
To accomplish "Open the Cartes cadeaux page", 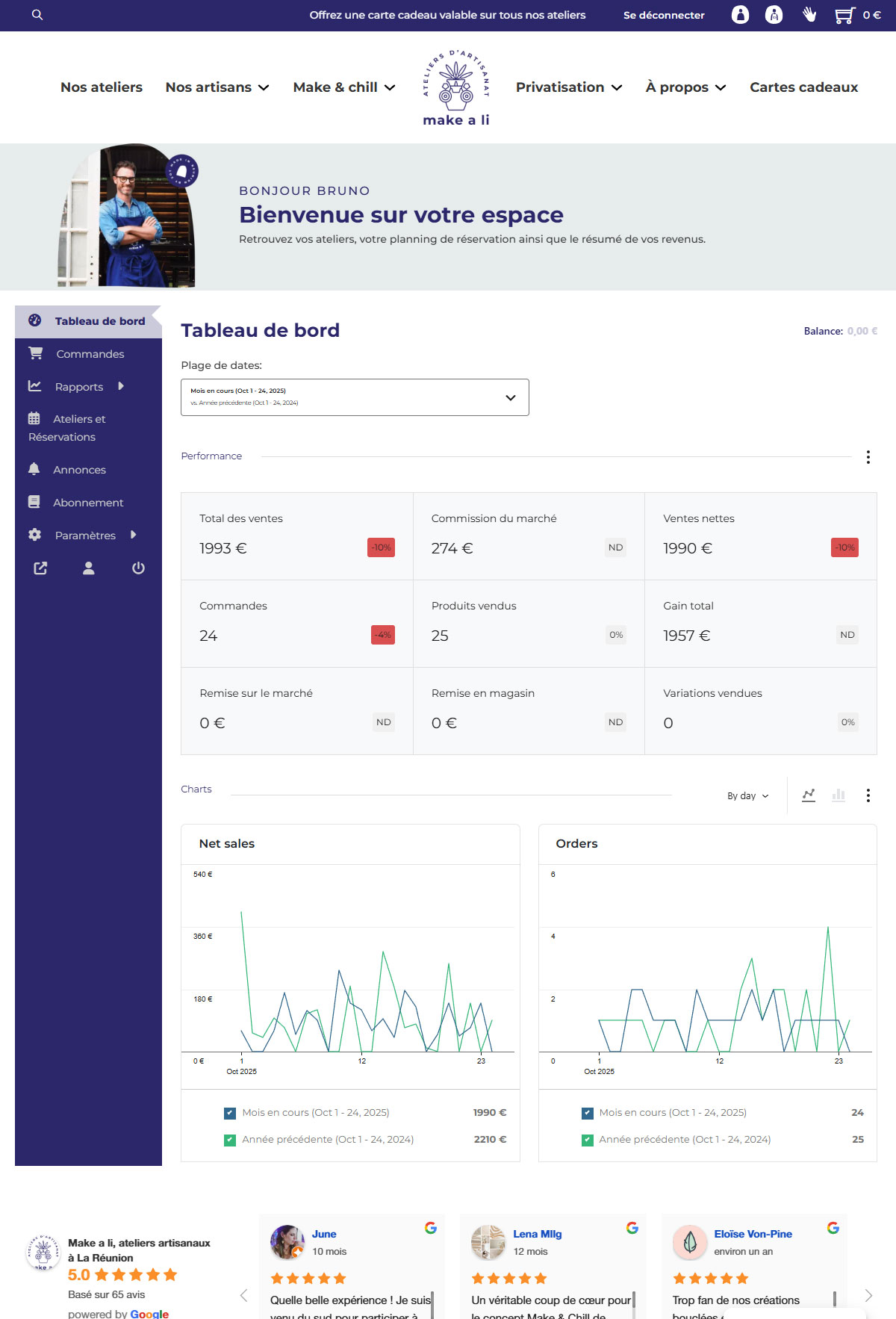I will 803,87.
